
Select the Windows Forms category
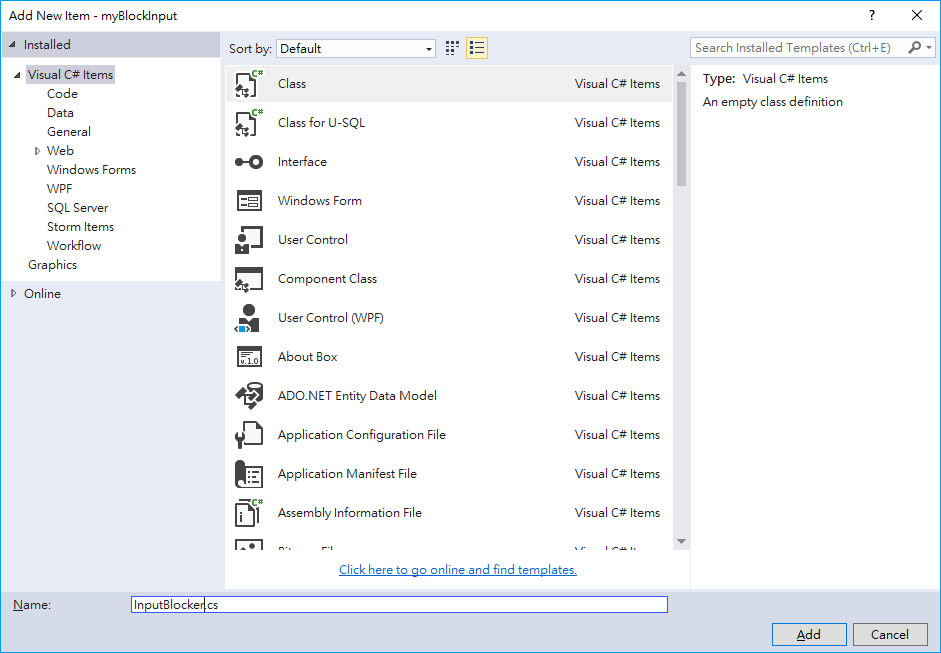tap(91, 170)
